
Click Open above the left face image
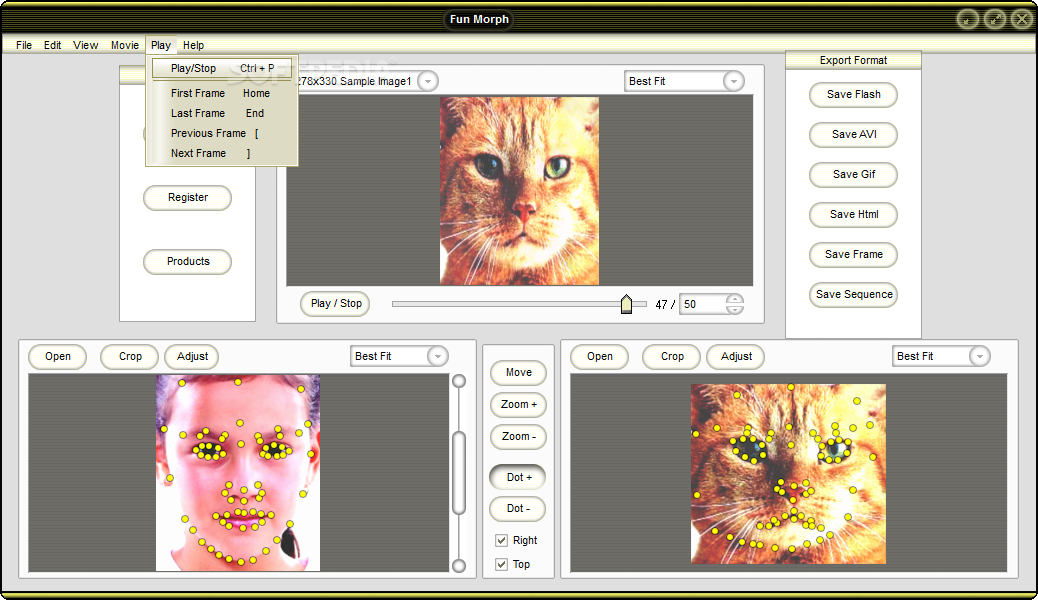(58, 356)
